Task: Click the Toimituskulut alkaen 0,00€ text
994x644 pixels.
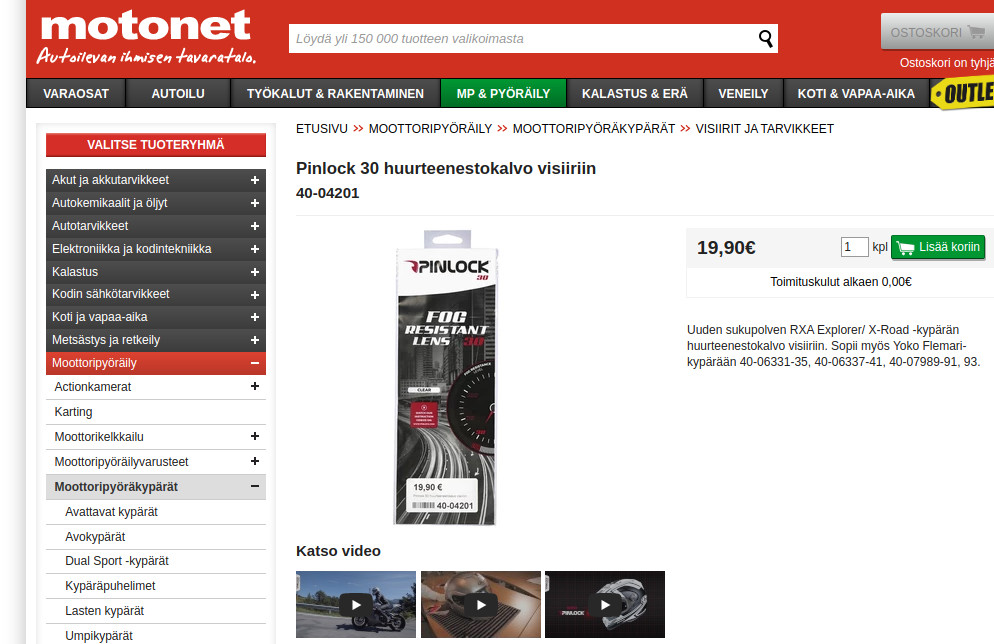Action: (x=841, y=282)
